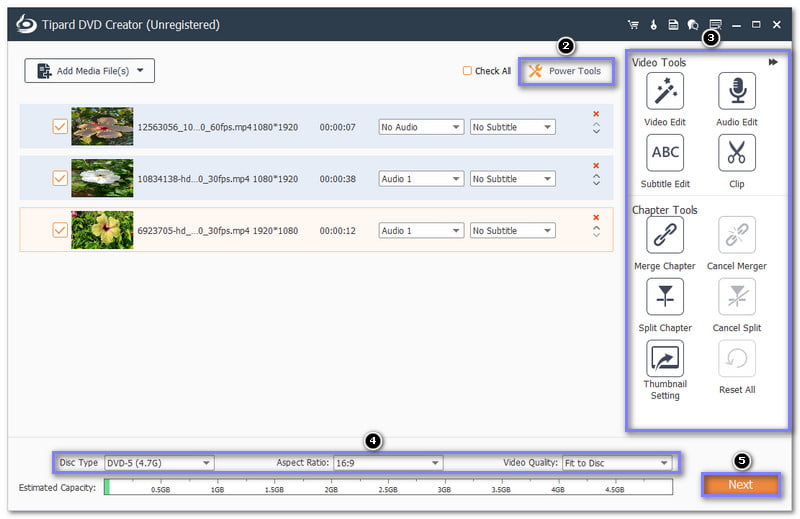The image size is (800, 519).
Task: Open subtitle dropdown for 10834138 video
Action: [512, 179]
